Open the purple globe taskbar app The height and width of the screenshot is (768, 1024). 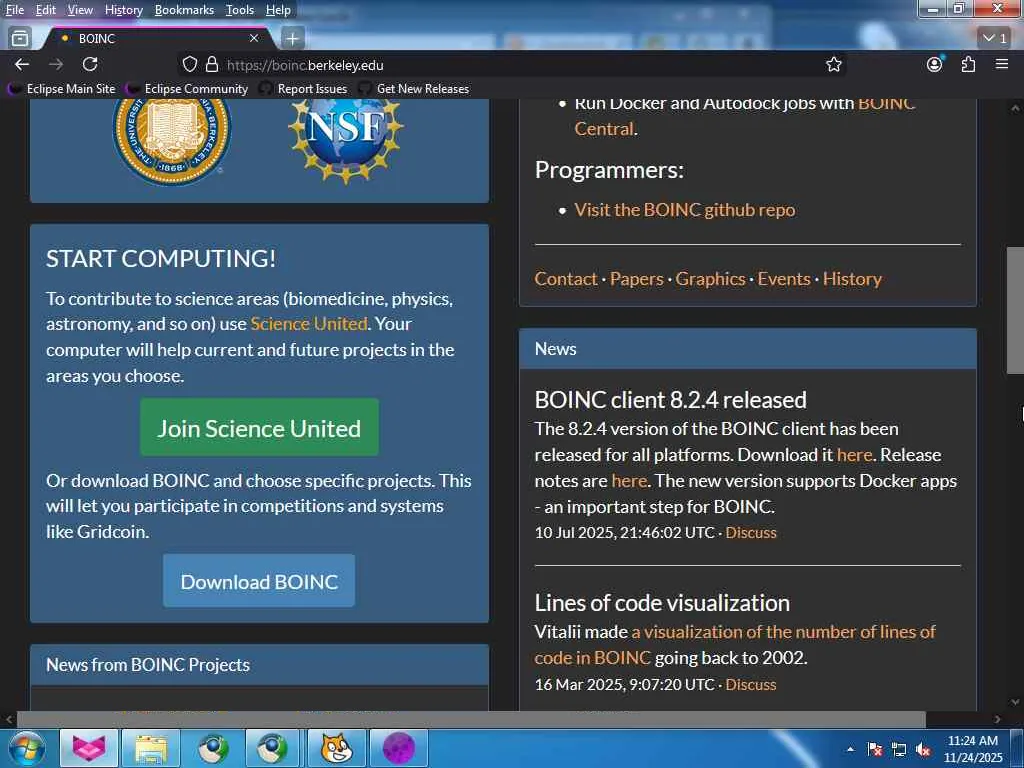[398, 748]
